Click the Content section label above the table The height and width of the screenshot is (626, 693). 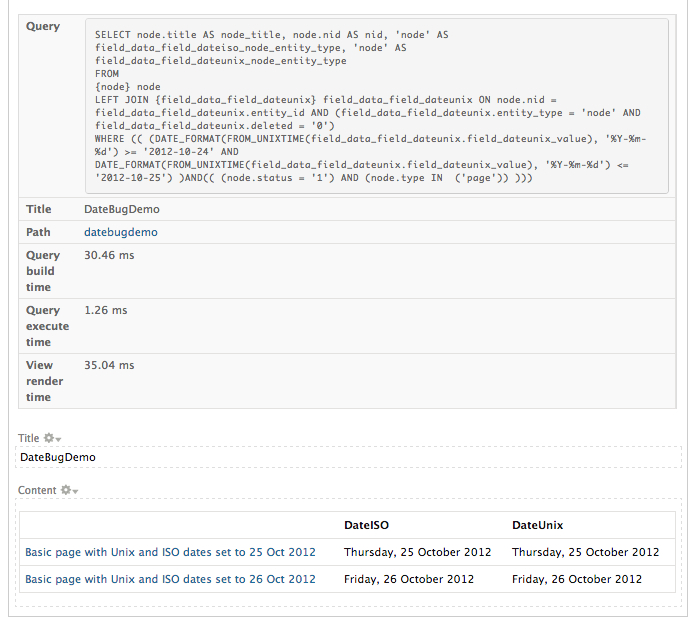tap(37, 490)
